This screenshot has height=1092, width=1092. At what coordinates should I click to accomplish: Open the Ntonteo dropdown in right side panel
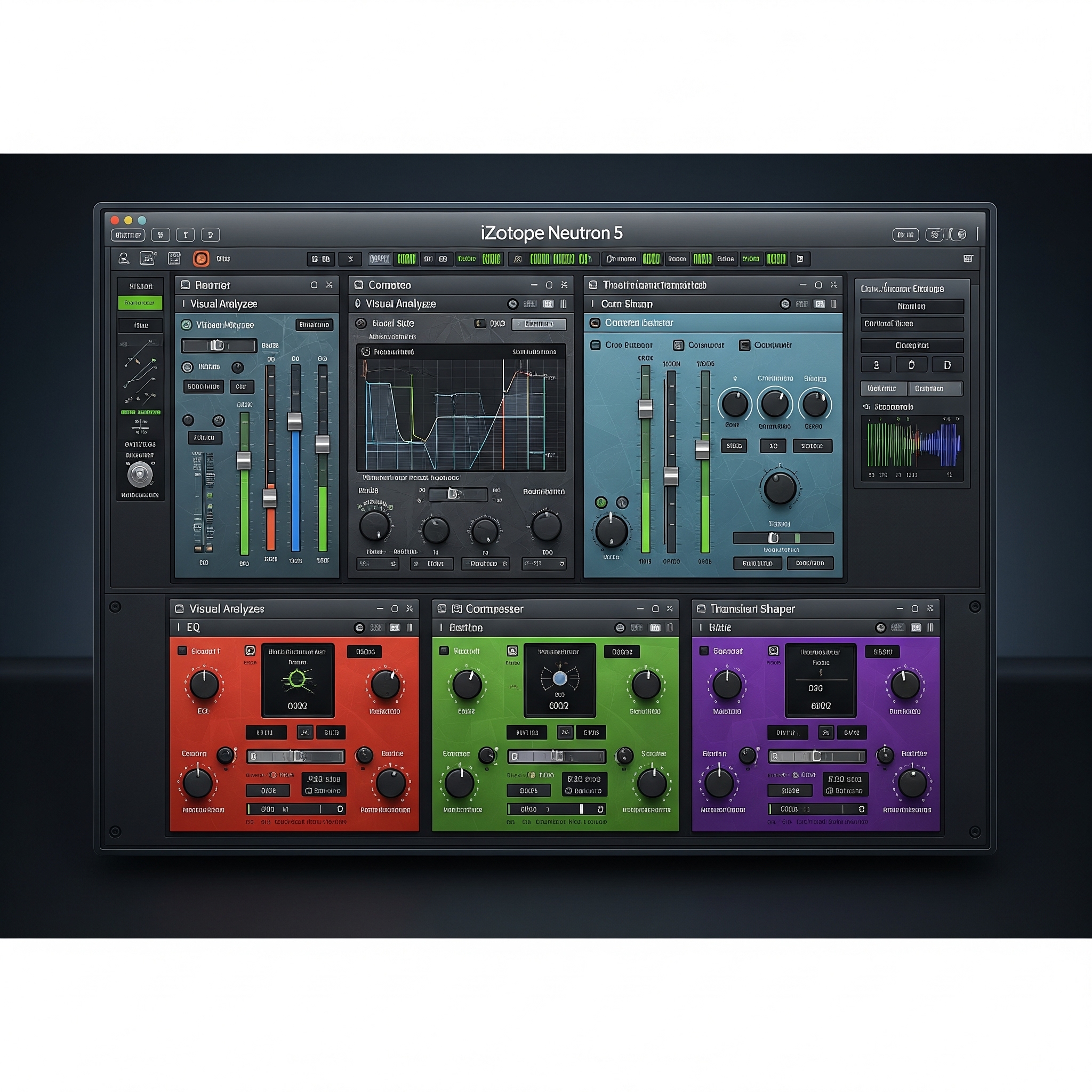click(x=912, y=307)
